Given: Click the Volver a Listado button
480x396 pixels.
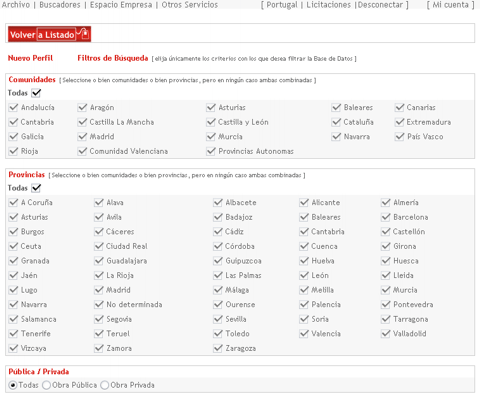Looking at the screenshot, I should tap(49, 34).
